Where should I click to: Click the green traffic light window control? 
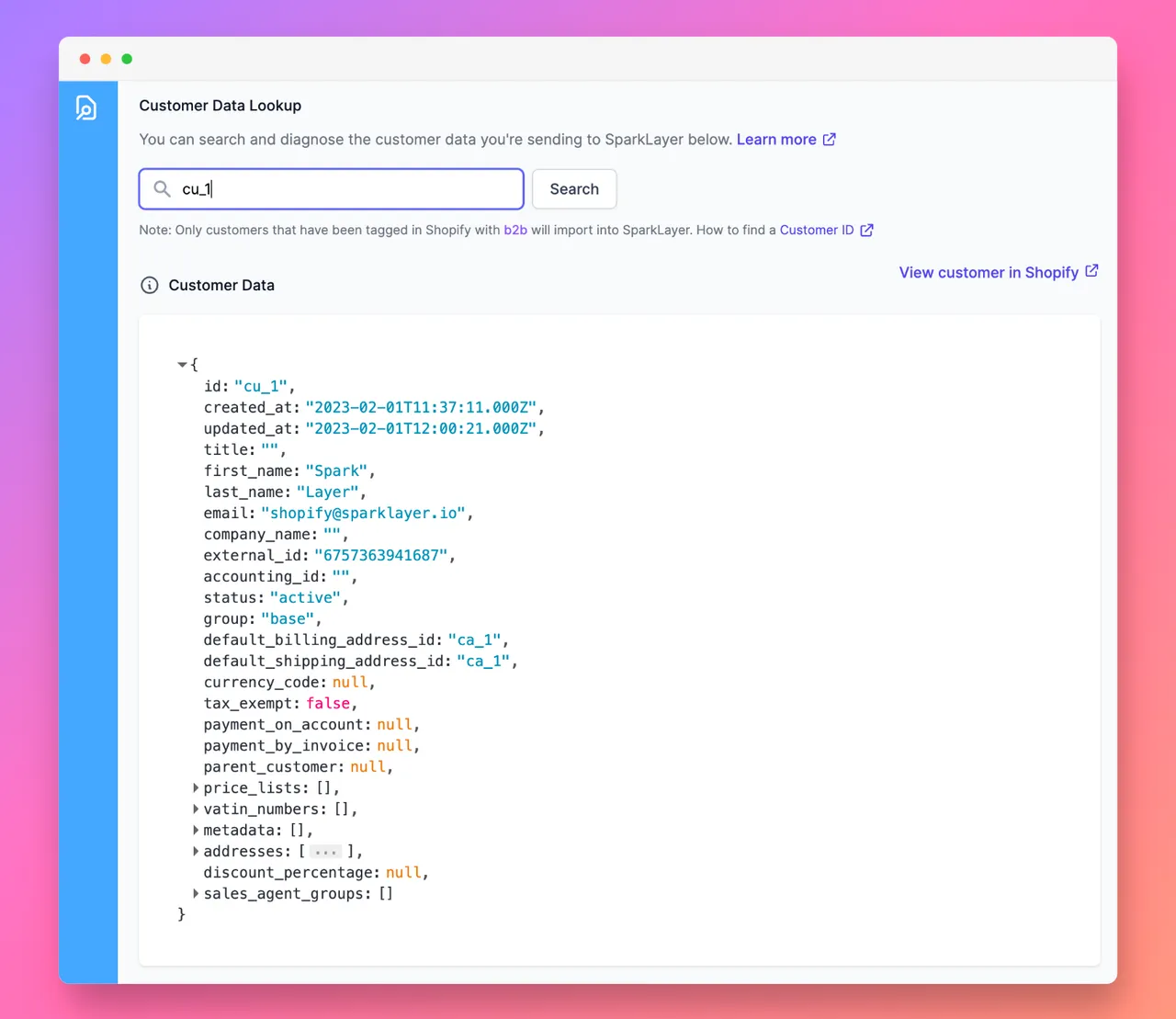tap(127, 58)
